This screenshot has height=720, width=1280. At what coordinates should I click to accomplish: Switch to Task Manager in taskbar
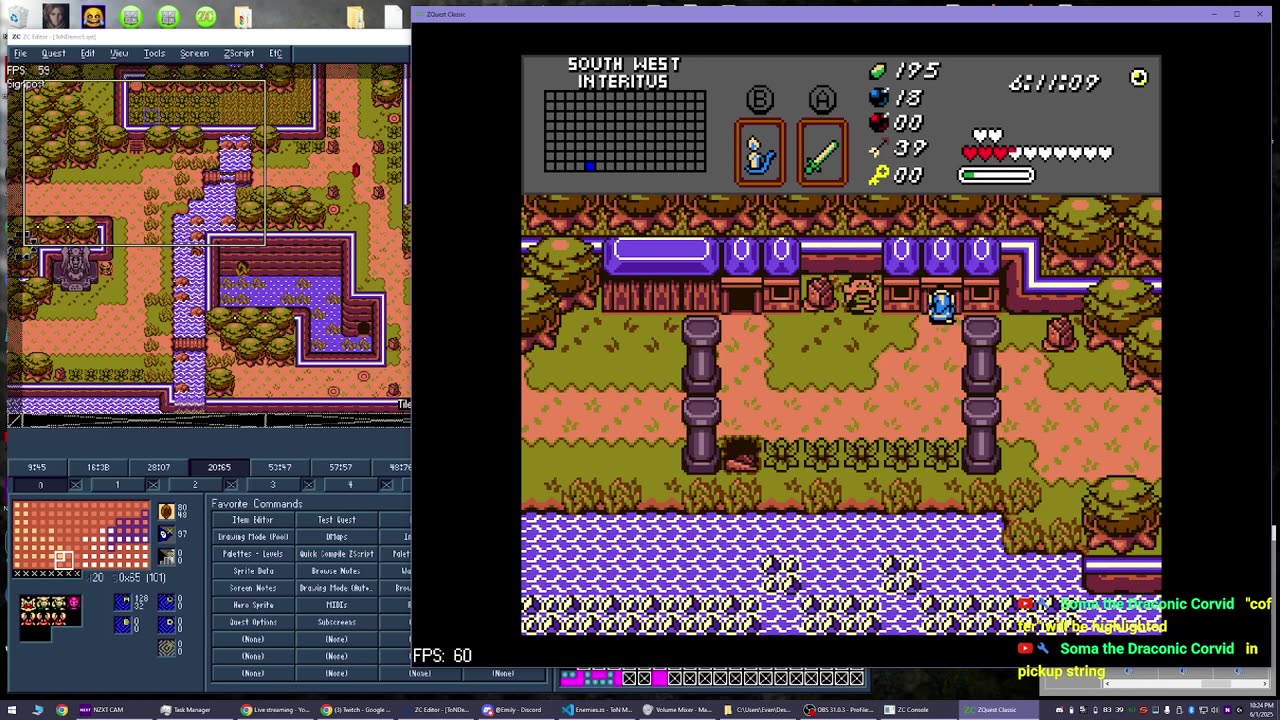pyautogui.click(x=188, y=710)
